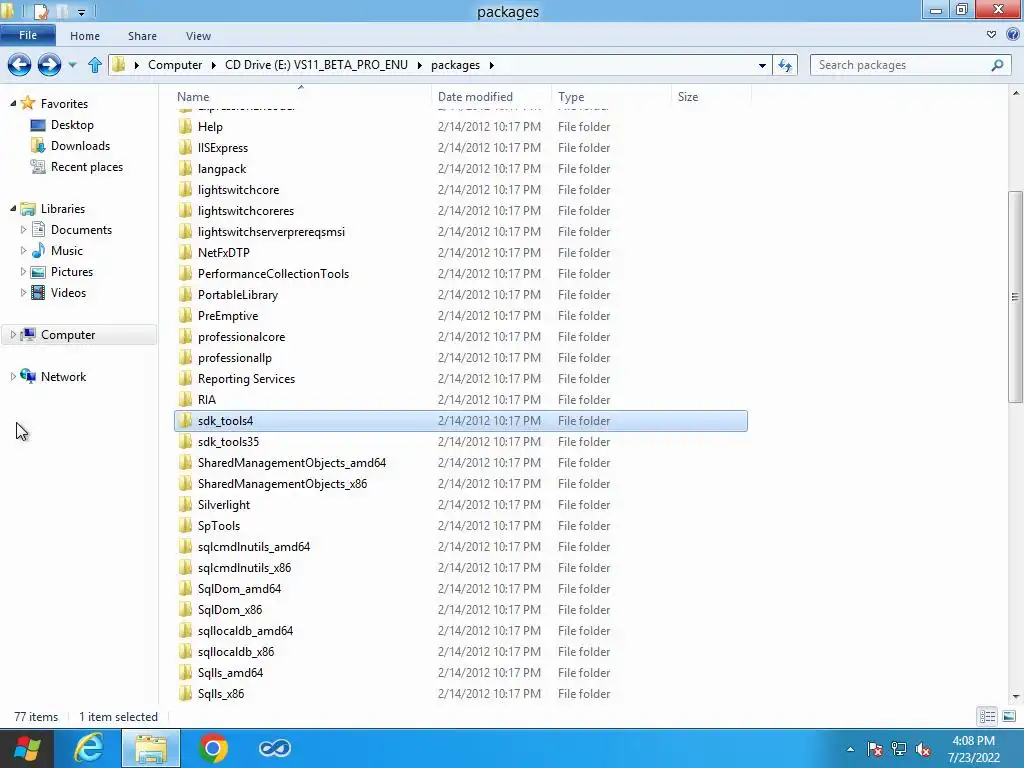
Task: Select the RIA folder icon
Action: (185, 400)
